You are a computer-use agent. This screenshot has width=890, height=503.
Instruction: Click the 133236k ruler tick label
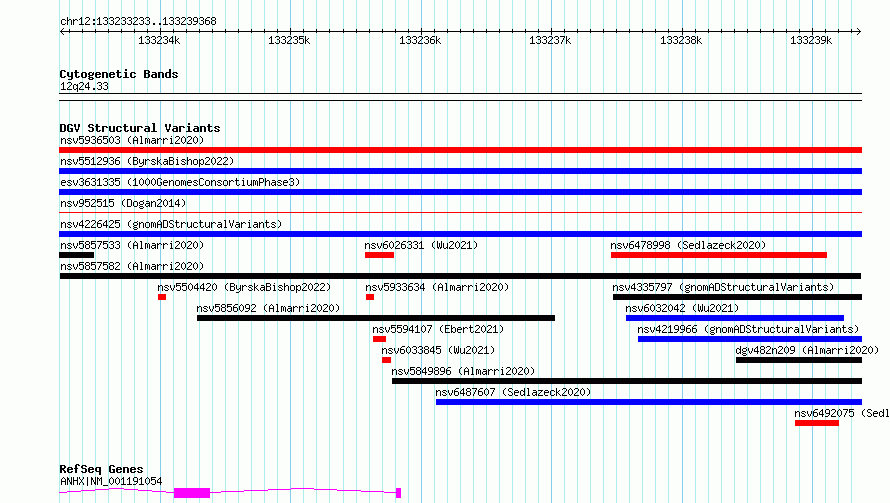(420, 40)
